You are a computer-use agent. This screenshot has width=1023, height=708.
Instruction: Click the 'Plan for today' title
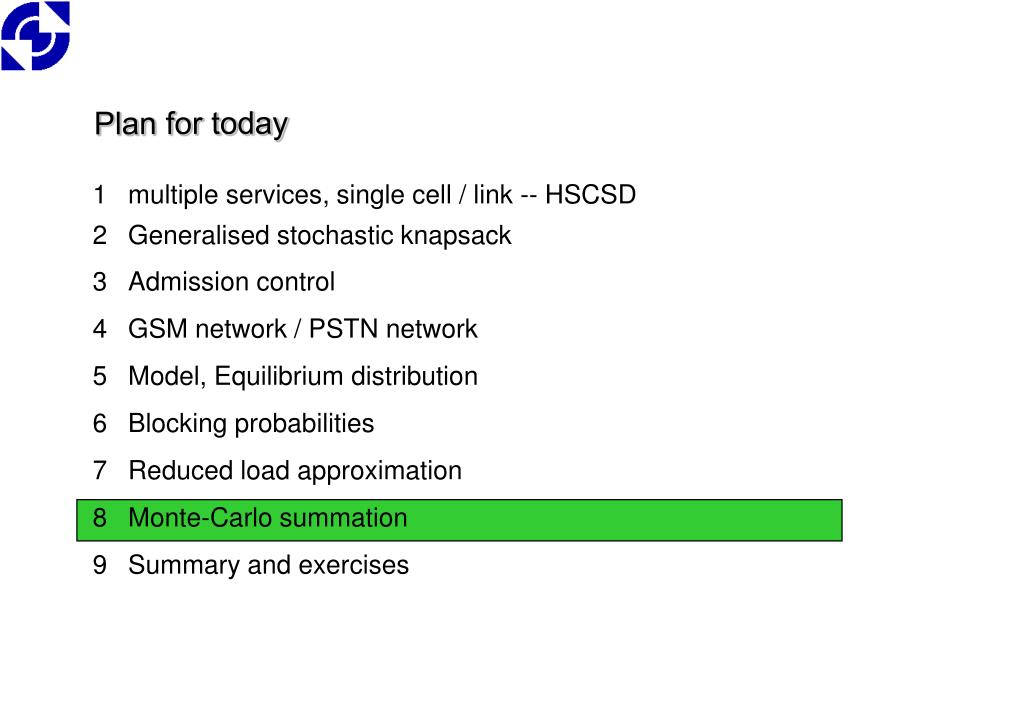(x=191, y=124)
